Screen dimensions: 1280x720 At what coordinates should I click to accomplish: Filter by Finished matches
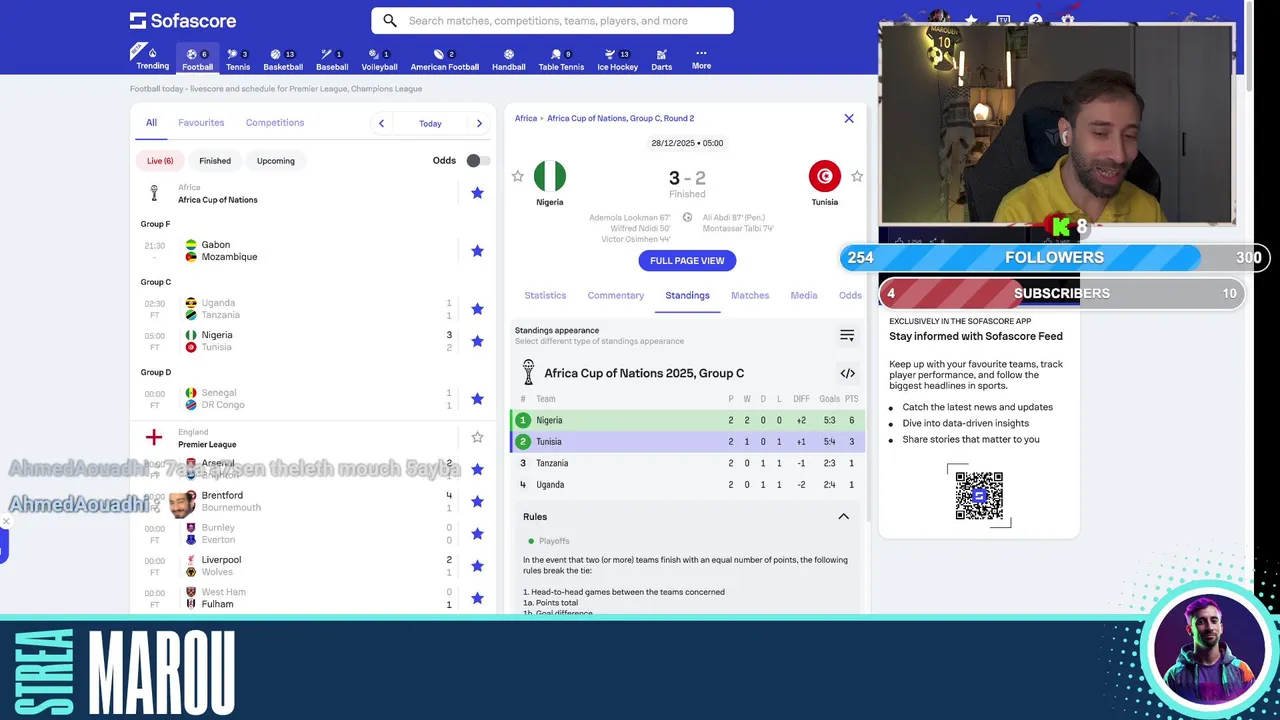[x=215, y=160]
